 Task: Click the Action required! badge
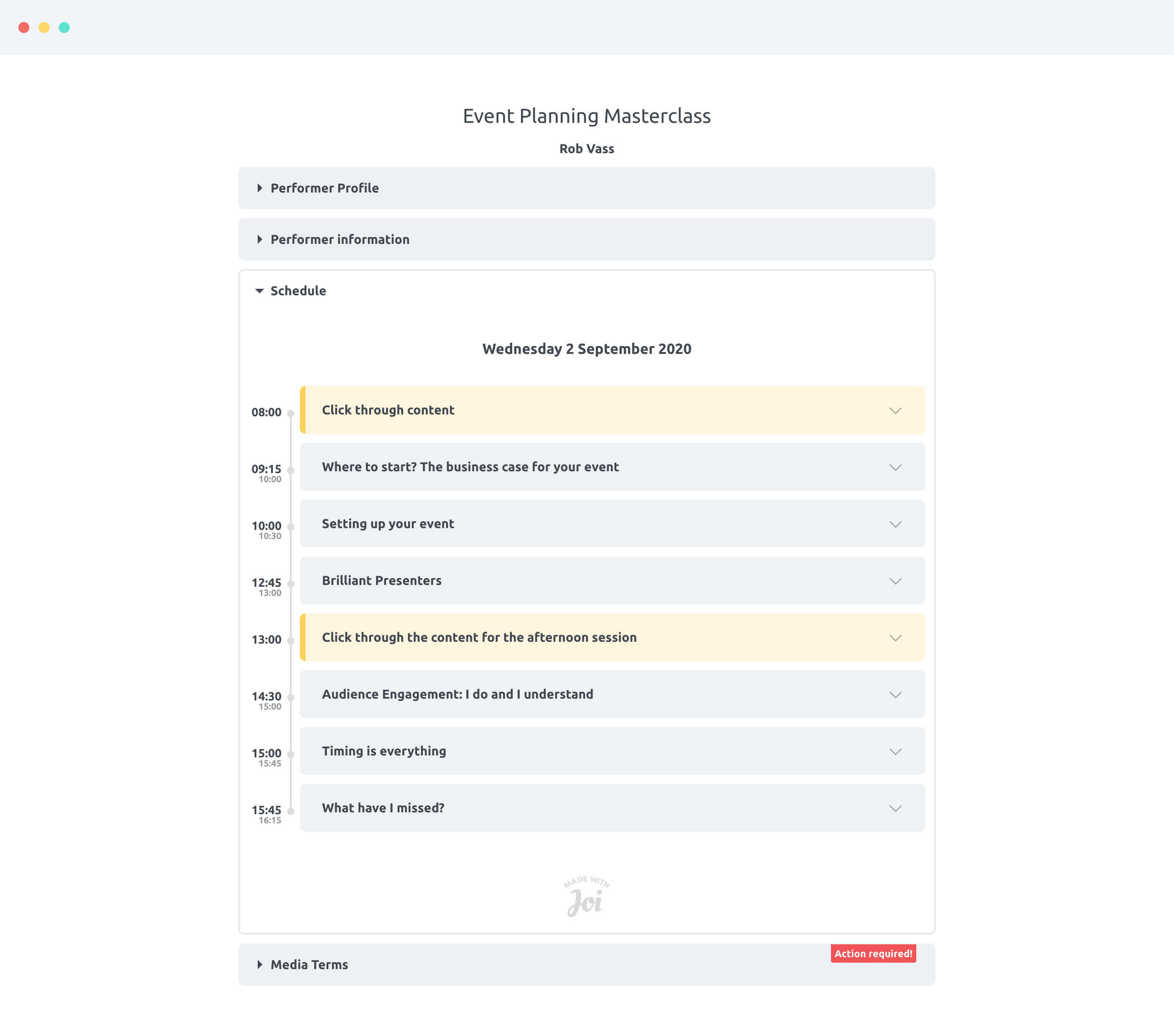872,954
